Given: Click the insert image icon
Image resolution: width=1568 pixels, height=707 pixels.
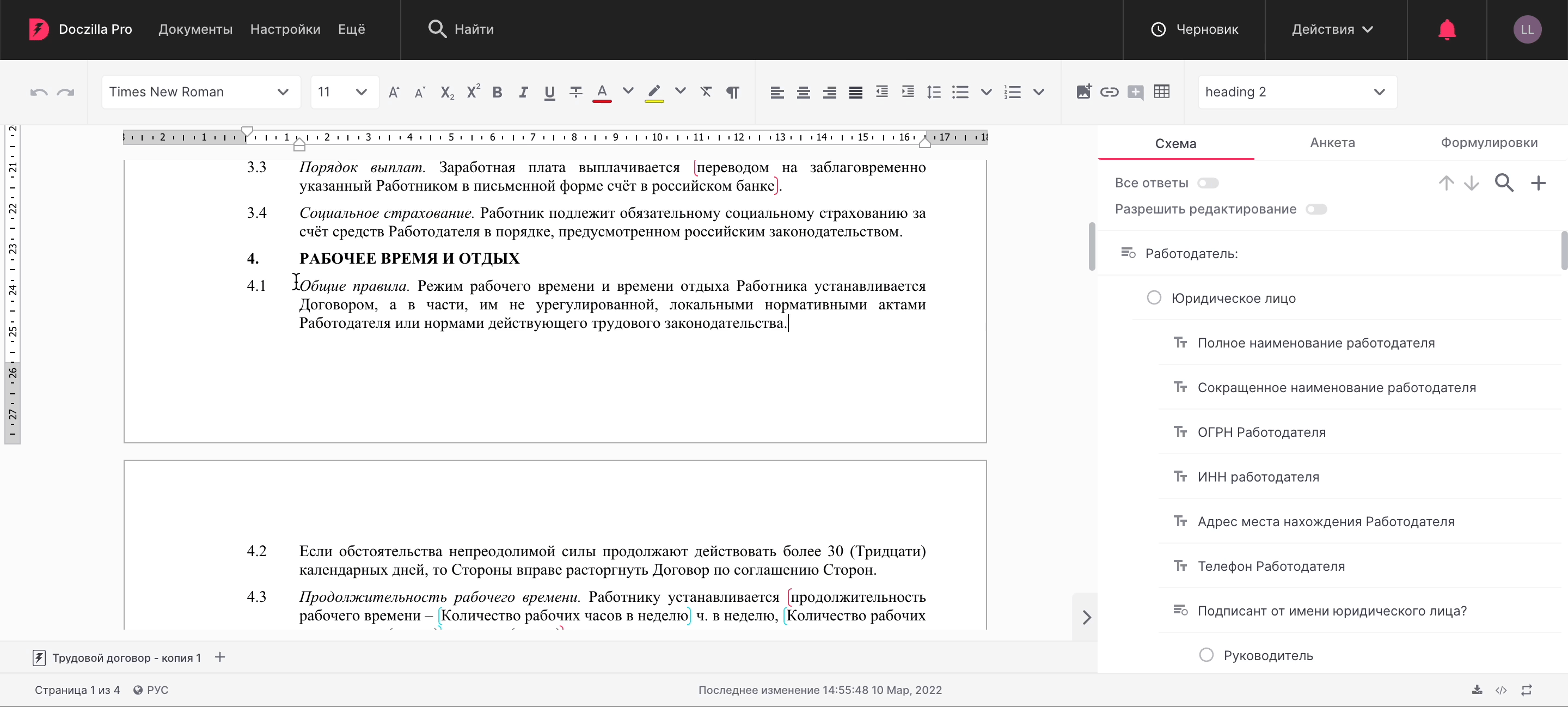Looking at the screenshot, I should click(1083, 92).
